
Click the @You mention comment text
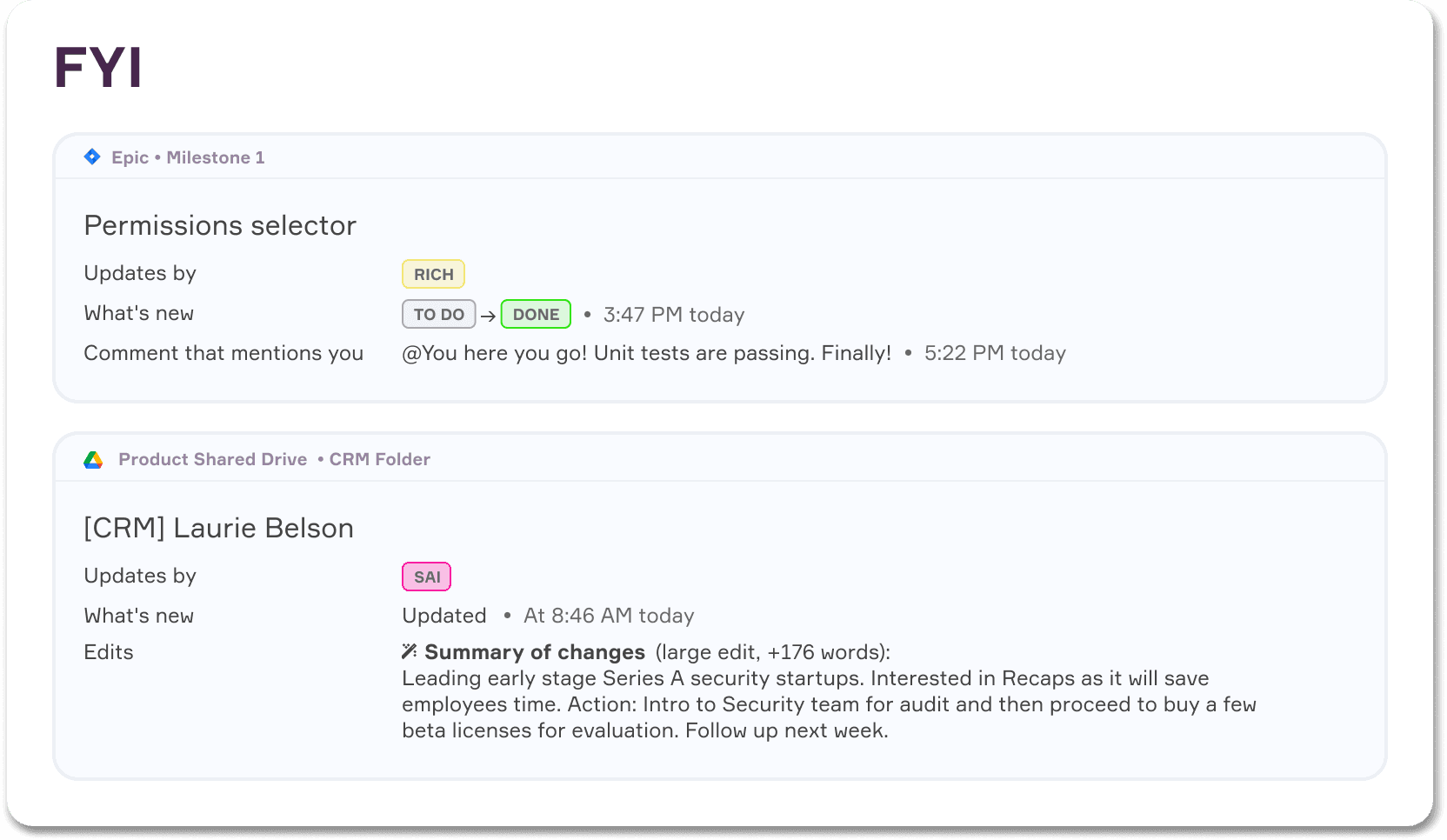(646, 353)
